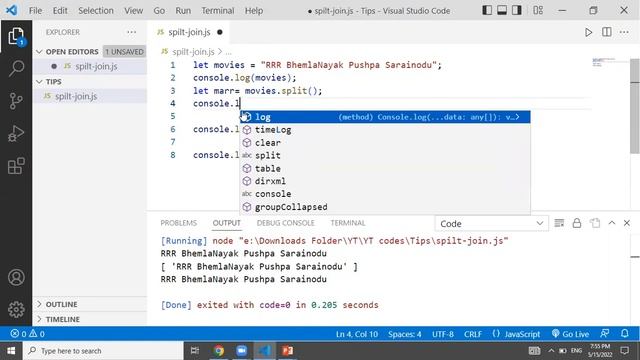The image size is (640, 360).
Task: Open the Edit menu
Action: tap(60, 11)
